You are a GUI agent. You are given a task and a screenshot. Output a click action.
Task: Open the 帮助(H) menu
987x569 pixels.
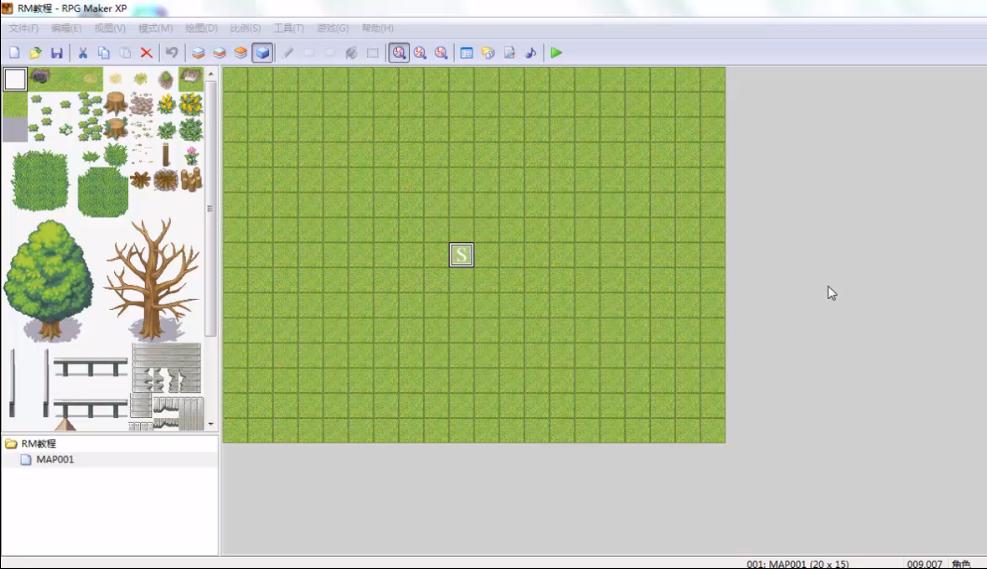(x=378, y=28)
